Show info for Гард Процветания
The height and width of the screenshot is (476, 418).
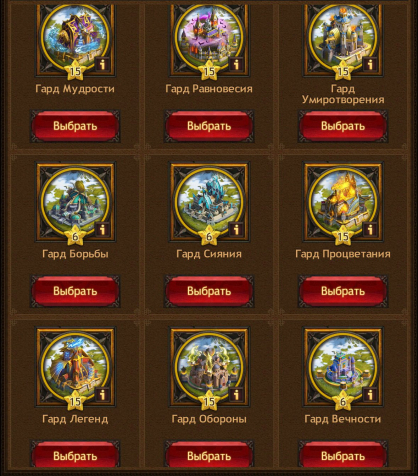click(370, 229)
